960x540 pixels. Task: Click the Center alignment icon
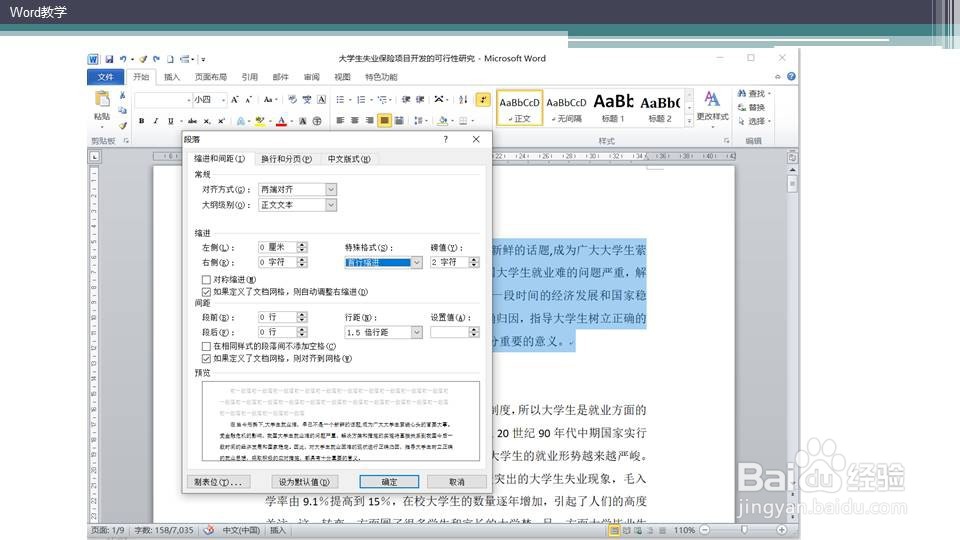pyautogui.click(x=354, y=121)
